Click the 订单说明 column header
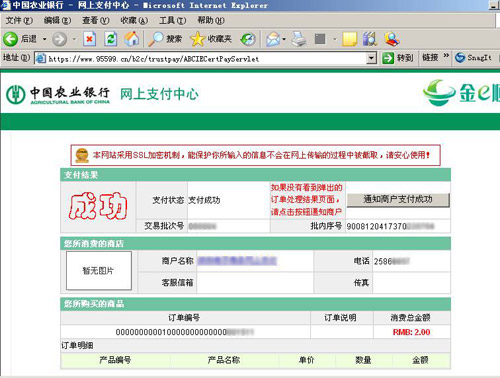This screenshot has height=378, width=500. tap(341, 318)
